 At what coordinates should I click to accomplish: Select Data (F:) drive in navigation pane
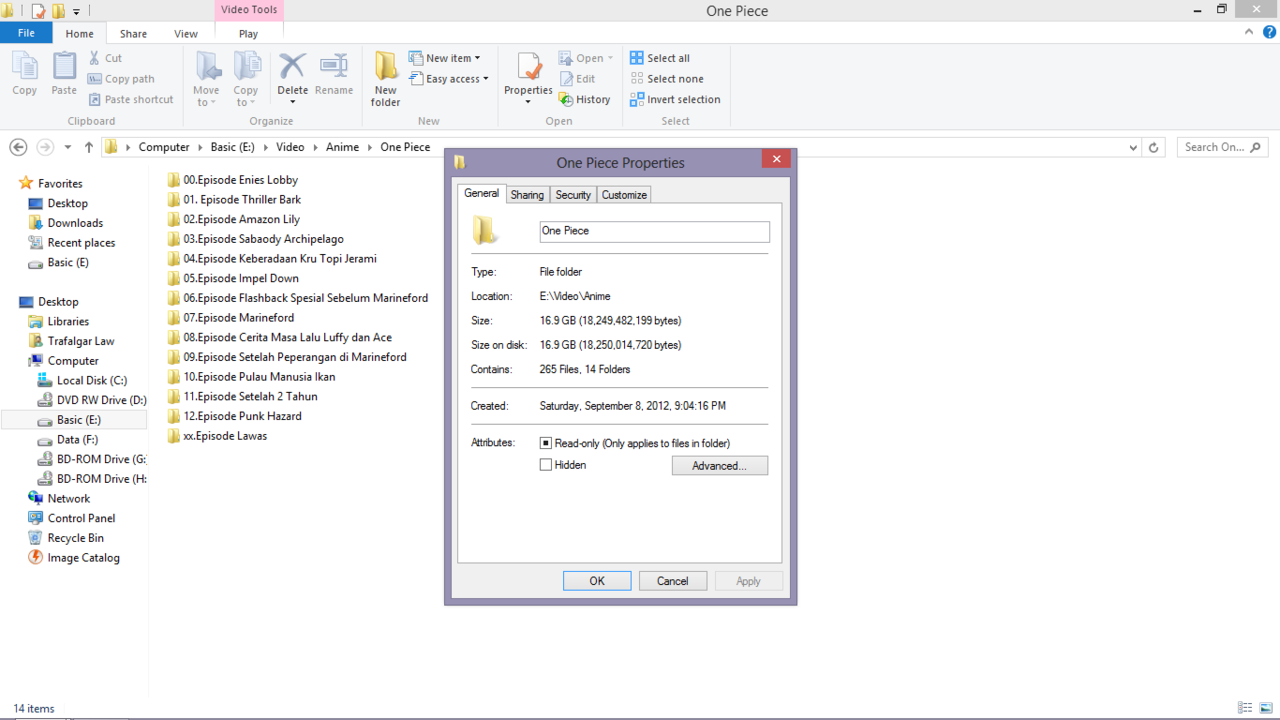coord(68,439)
